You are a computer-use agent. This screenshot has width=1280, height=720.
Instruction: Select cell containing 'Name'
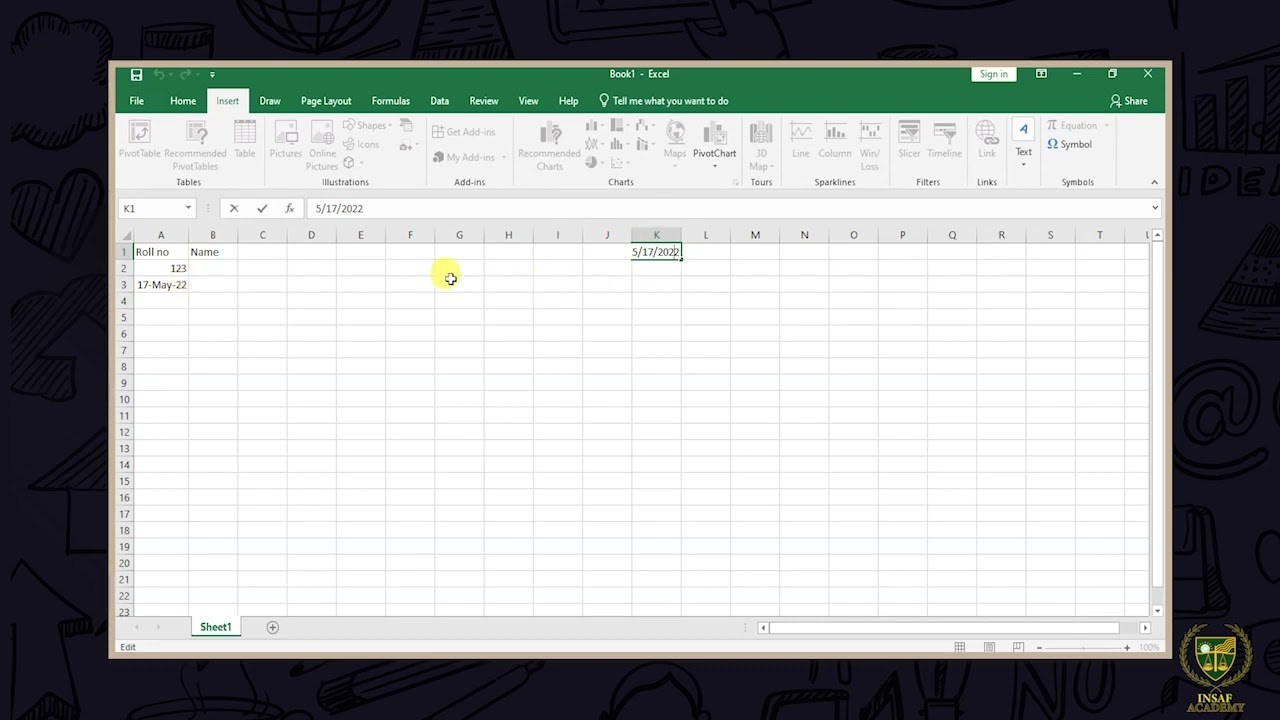click(212, 252)
